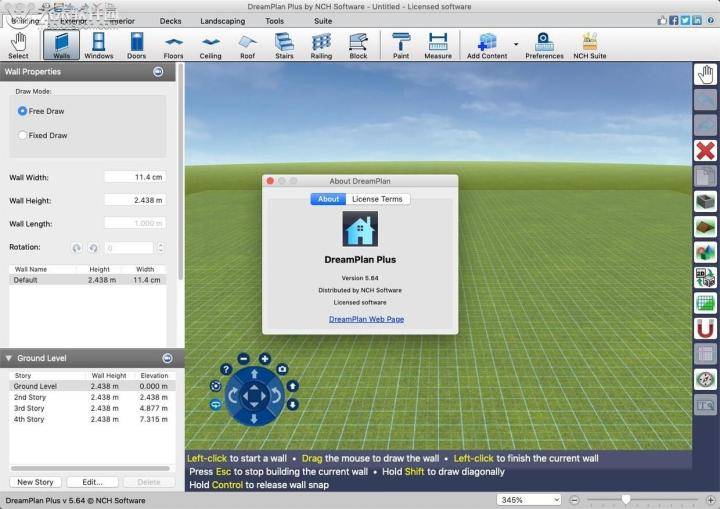The width and height of the screenshot is (720, 509).
Task: Click the red X delete icon
Action: 705,151
